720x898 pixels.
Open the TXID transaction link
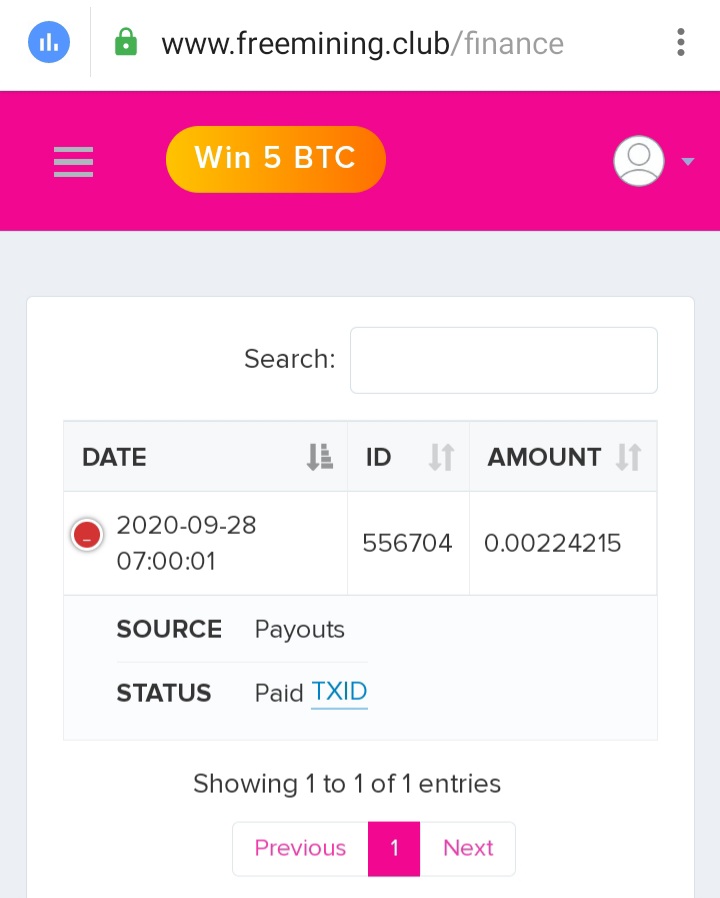pyautogui.click(x=339, y=692)
